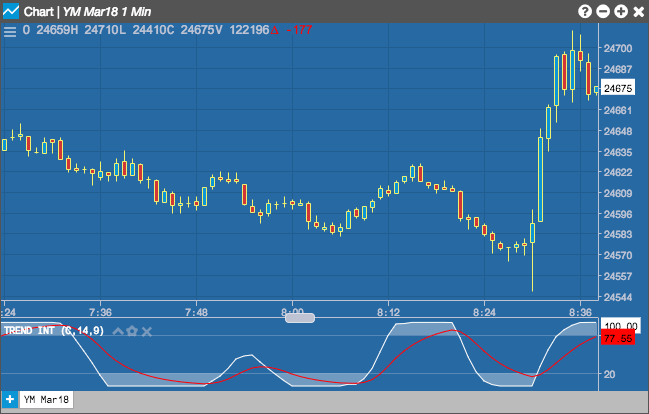
Task: Move the TREND INT study up with the caret icon
Action: tap(118, 331)
